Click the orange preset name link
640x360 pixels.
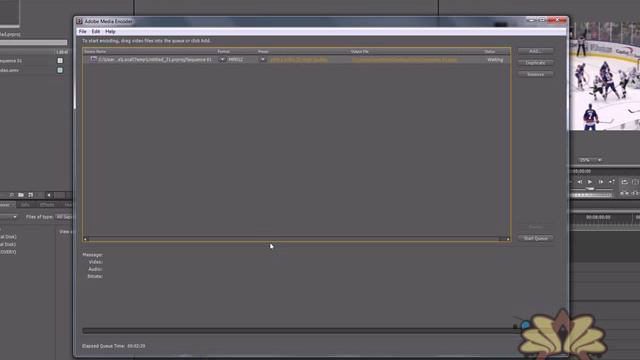(x=299, y=60)
